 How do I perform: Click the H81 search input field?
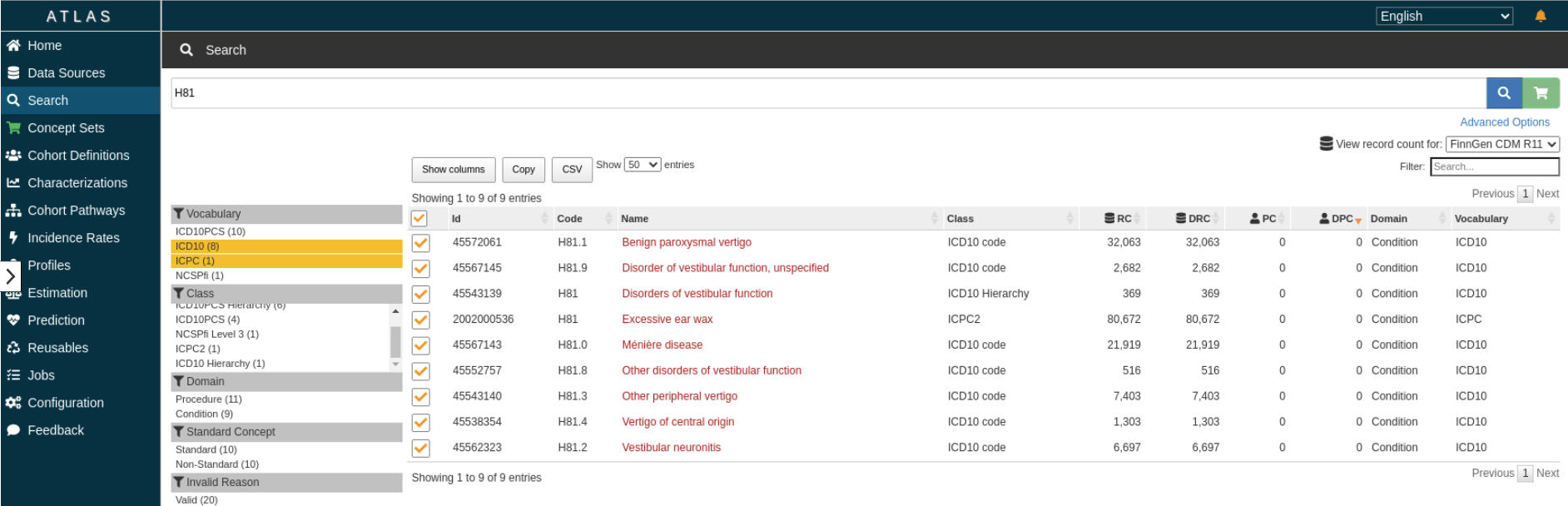point(828,93)
